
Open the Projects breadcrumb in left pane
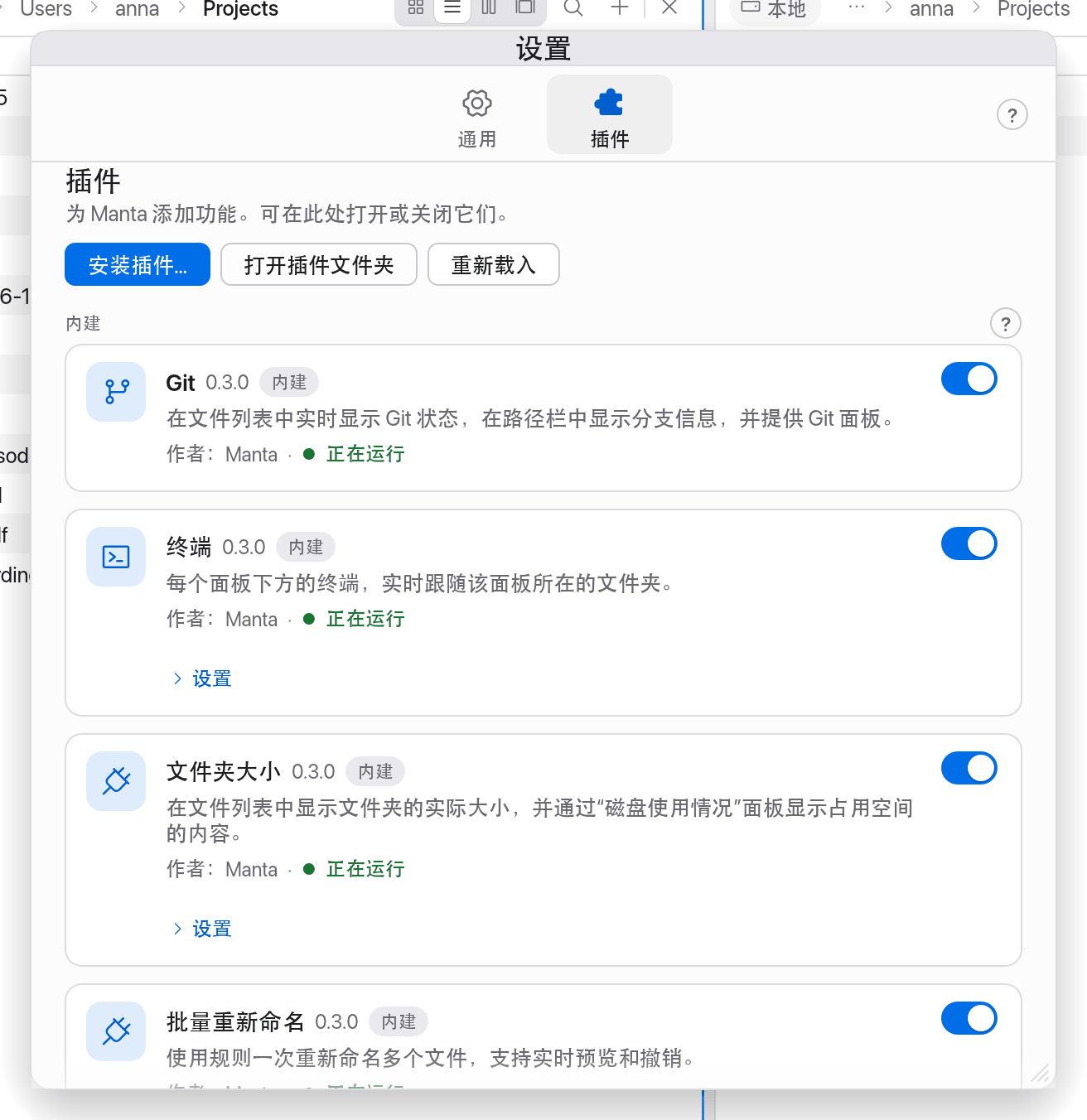(240, 9)
